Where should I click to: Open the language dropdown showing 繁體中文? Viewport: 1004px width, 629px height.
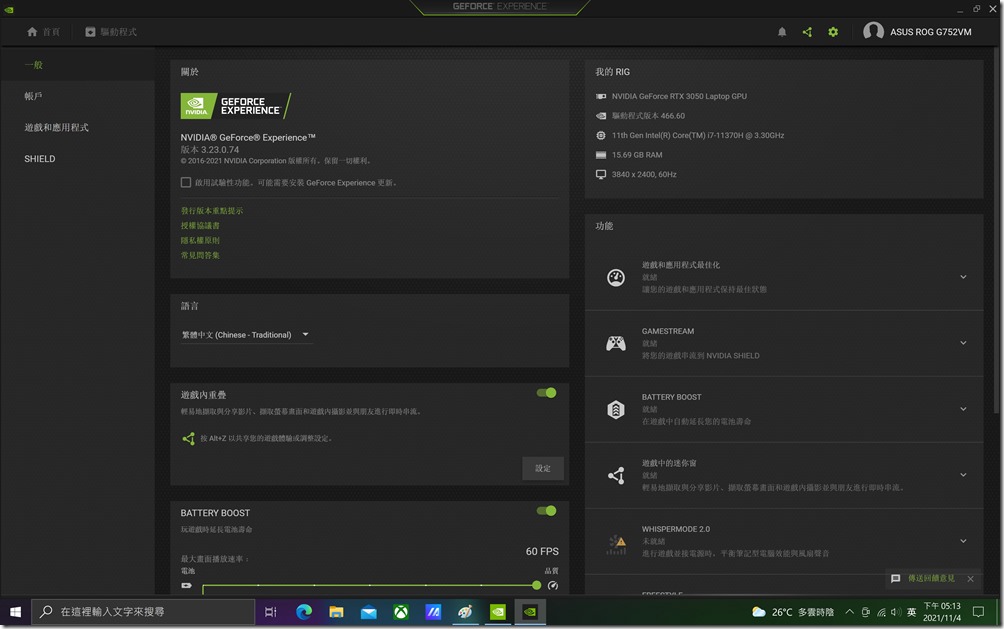click(x=245, y=334)
